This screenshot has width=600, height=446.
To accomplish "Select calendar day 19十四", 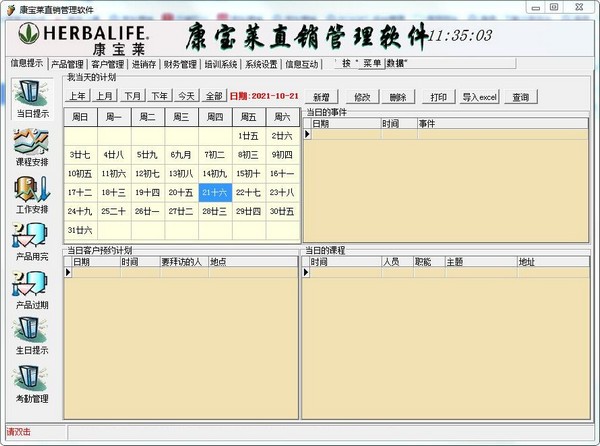I will point(148,192).
